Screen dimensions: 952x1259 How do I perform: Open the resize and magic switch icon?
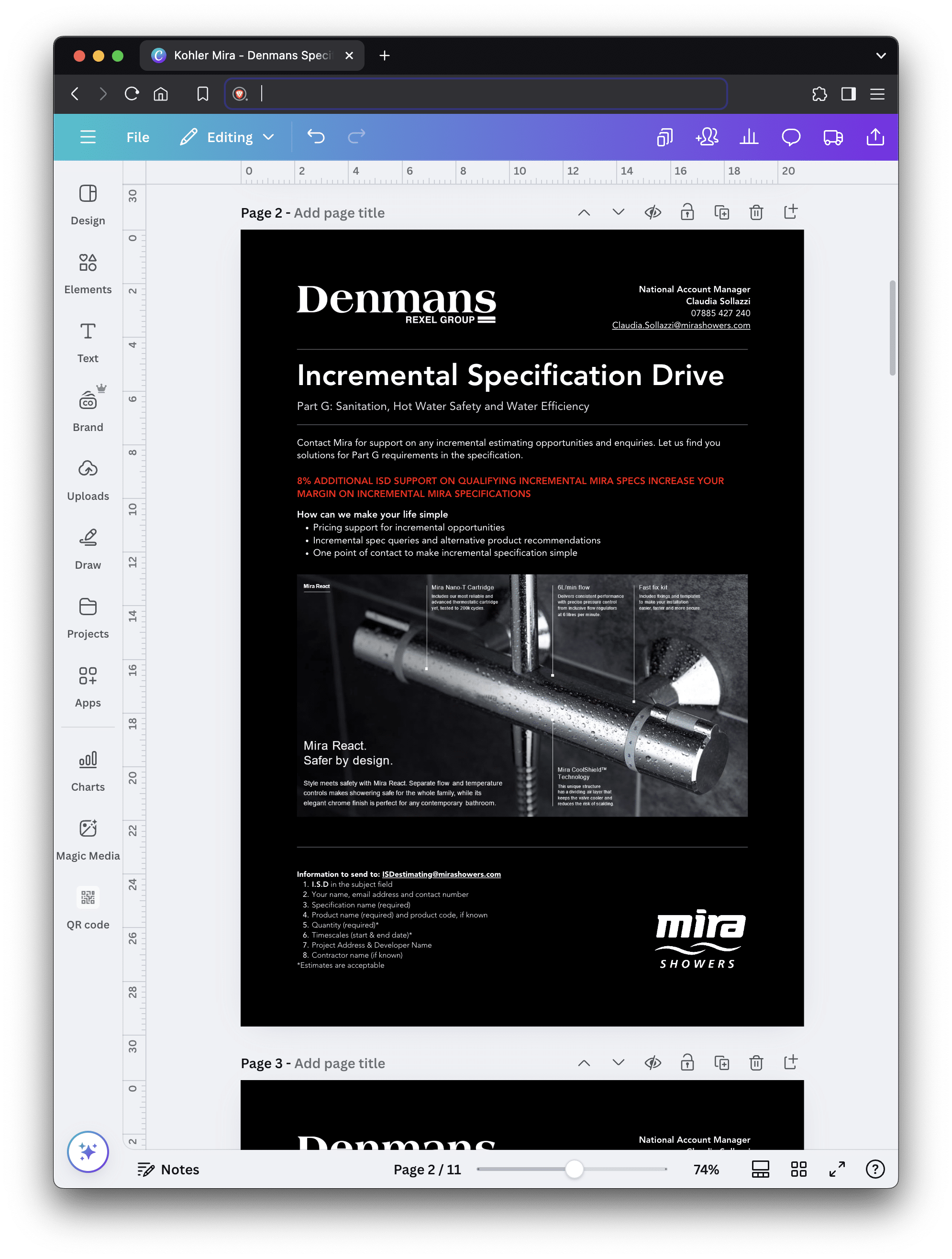point(664,137)
